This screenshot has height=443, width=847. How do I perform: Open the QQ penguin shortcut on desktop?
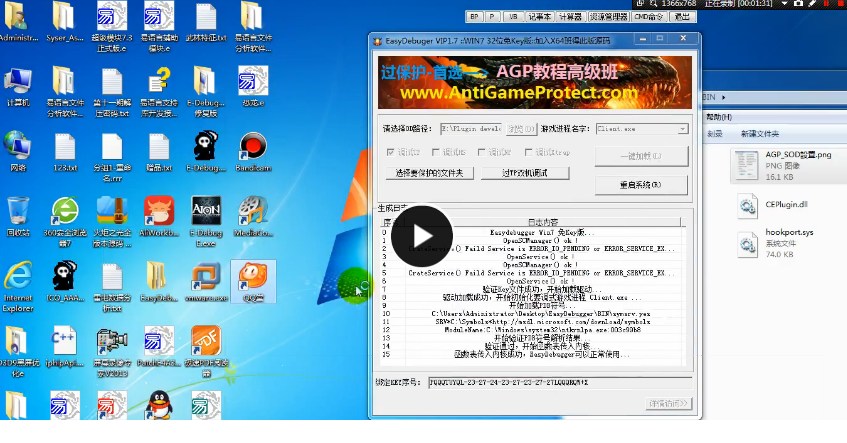(x=159, y=405)
